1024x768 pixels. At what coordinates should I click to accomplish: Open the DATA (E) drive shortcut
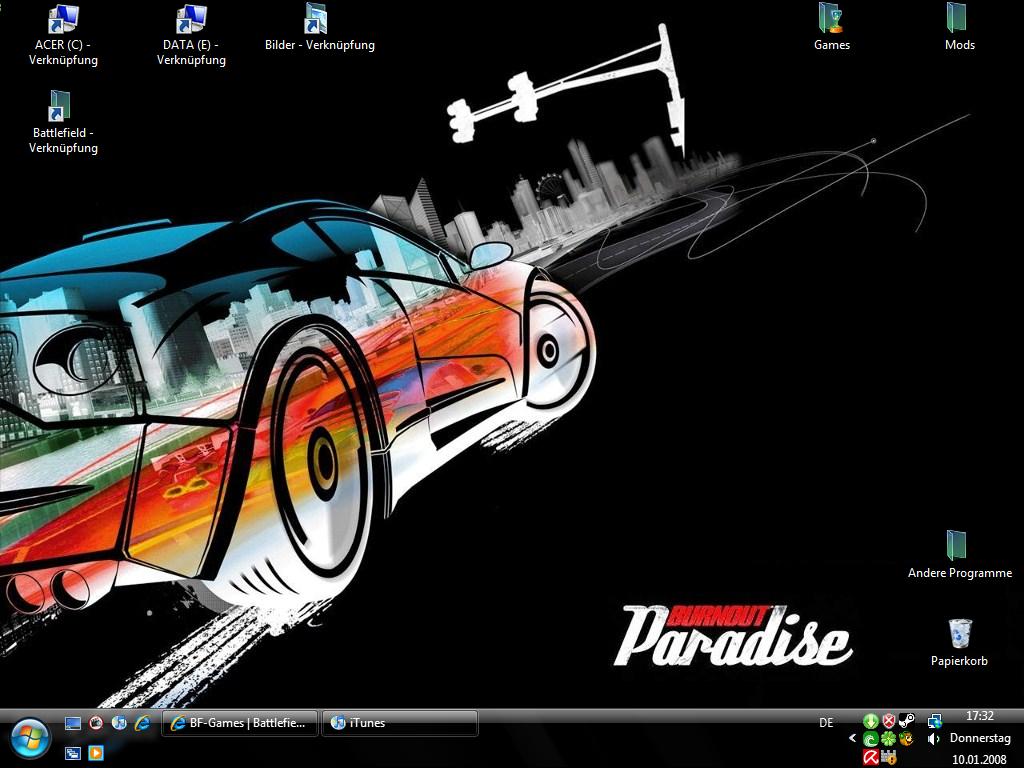pyautogui.click(x=191, y=35)
